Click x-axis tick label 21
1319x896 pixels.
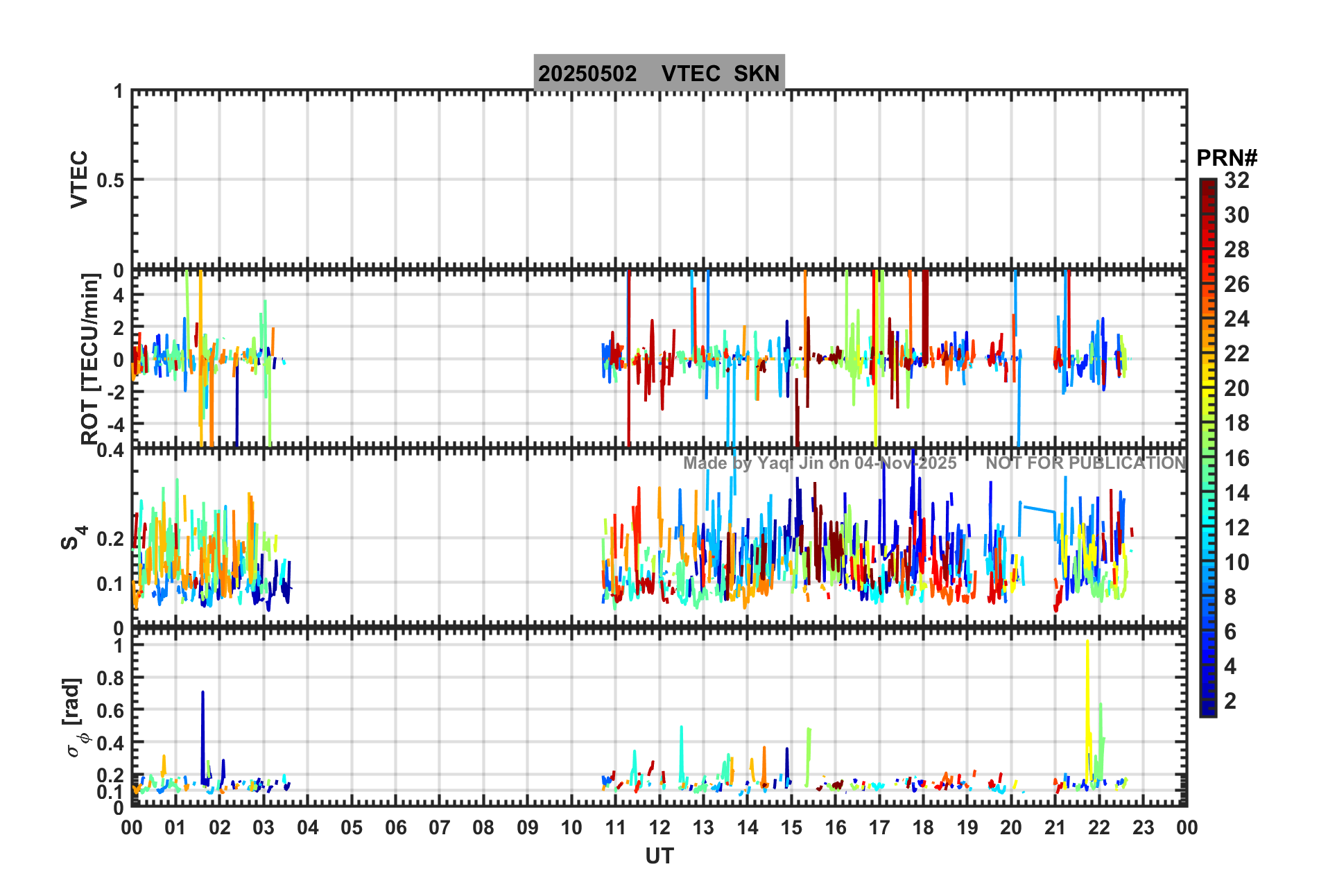[1055, 828]
